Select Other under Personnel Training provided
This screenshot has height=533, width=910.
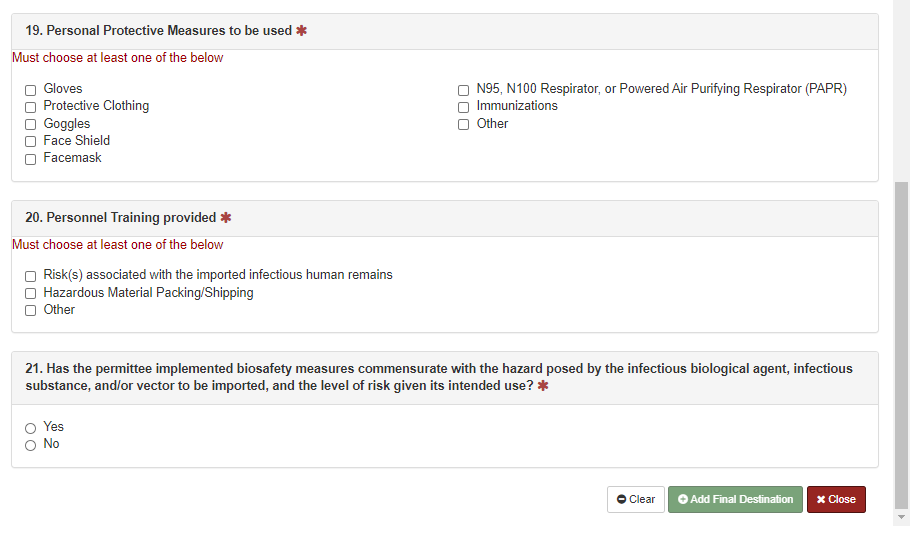(x=31, y=311)
